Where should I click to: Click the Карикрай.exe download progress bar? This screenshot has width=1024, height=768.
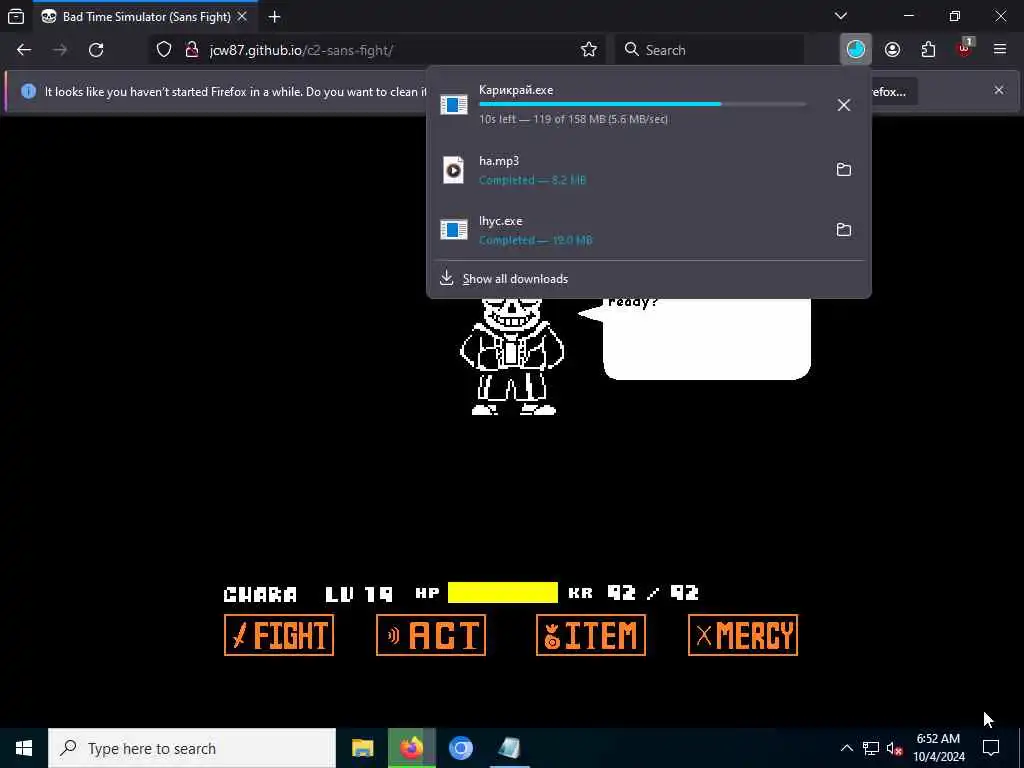point(643,104)
